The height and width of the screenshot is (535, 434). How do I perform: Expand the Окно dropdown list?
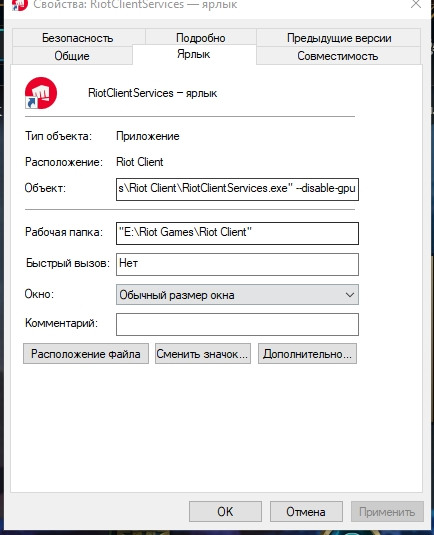237,294
